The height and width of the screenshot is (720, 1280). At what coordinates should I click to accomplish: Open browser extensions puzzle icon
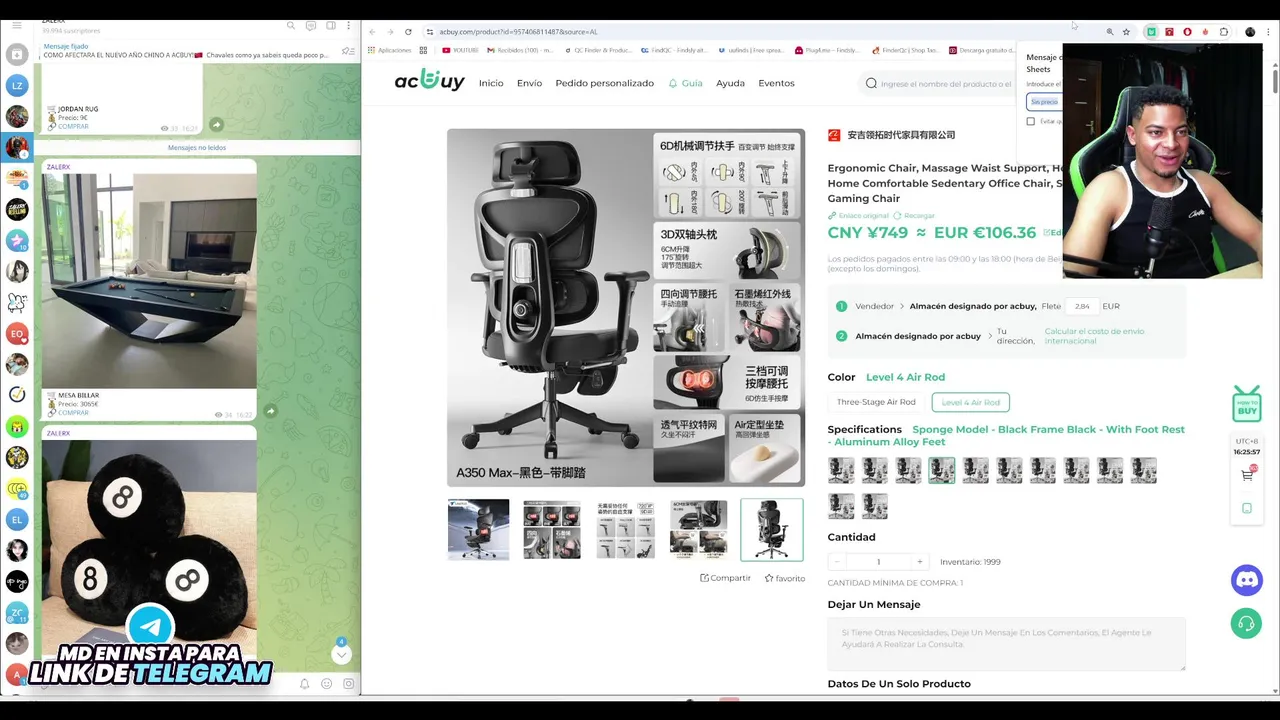[1223, 32]
